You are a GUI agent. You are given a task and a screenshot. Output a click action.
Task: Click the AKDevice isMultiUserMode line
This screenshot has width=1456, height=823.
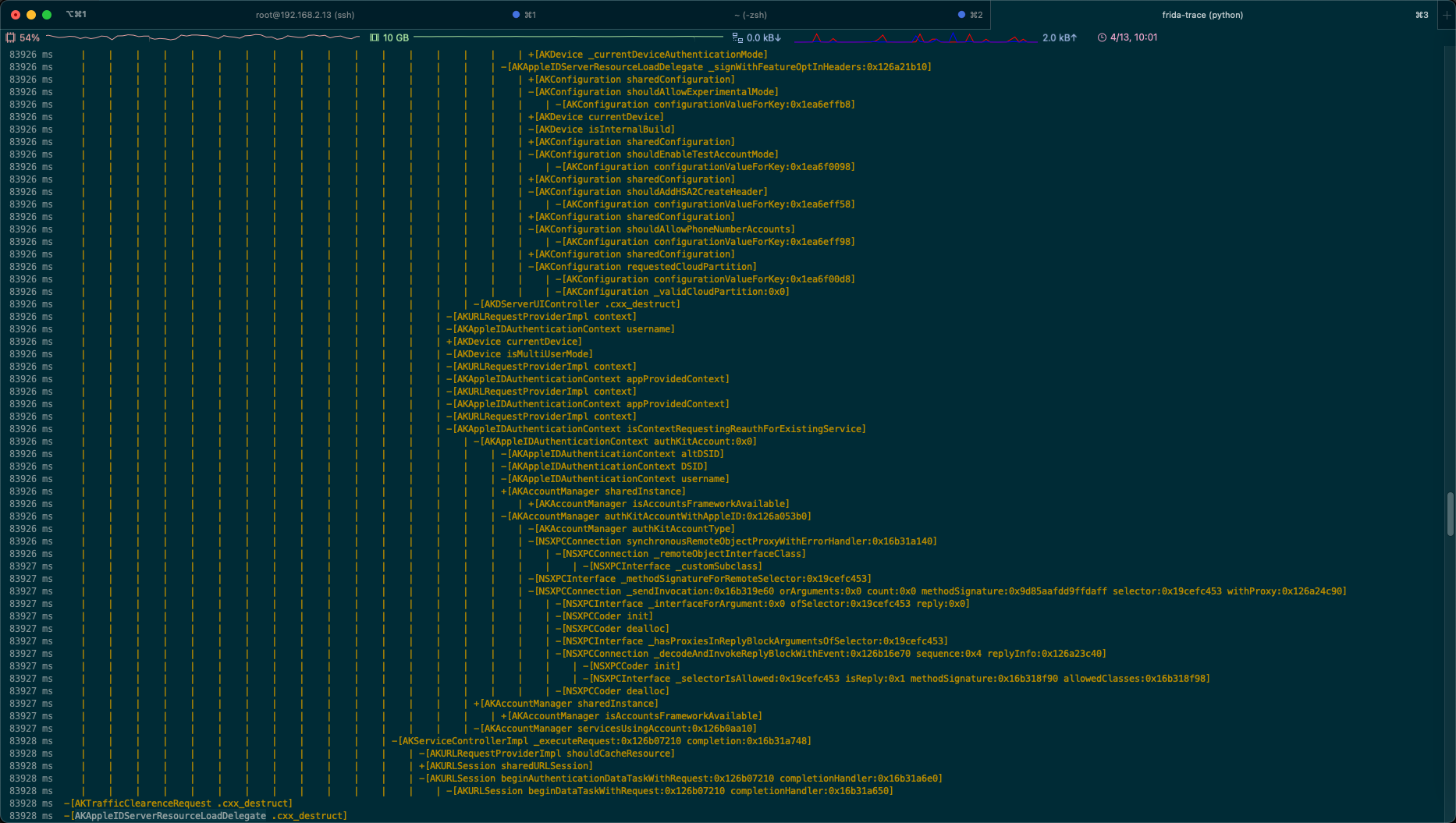(x=520, y=354)
